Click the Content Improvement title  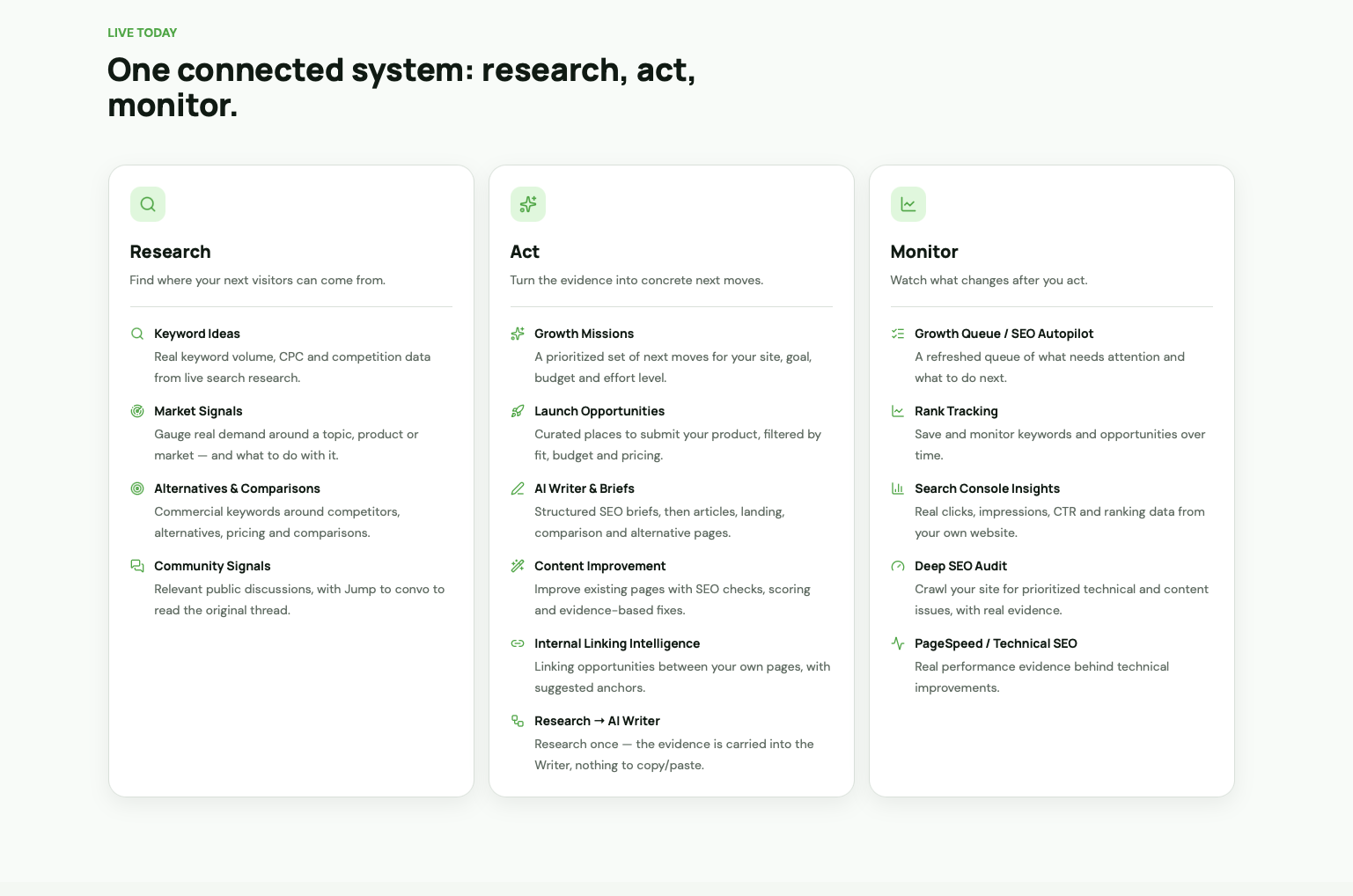(599, 566)
